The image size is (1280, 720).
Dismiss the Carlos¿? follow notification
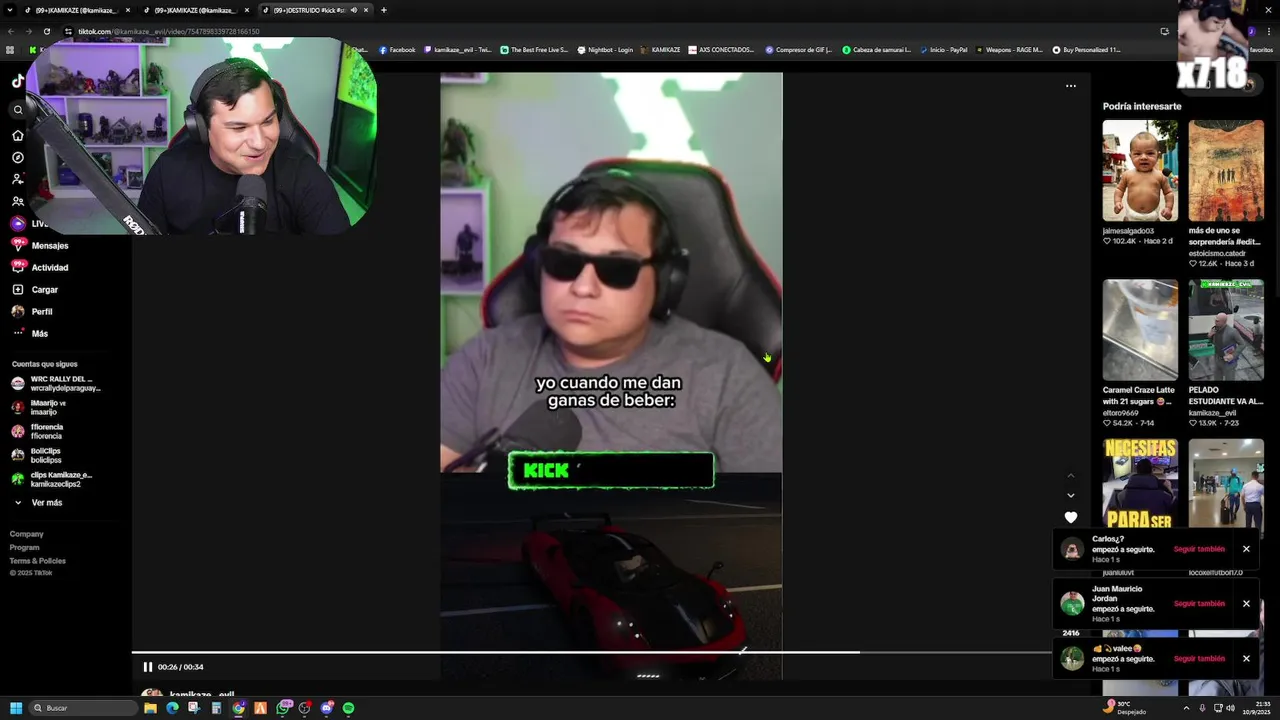1246,549
